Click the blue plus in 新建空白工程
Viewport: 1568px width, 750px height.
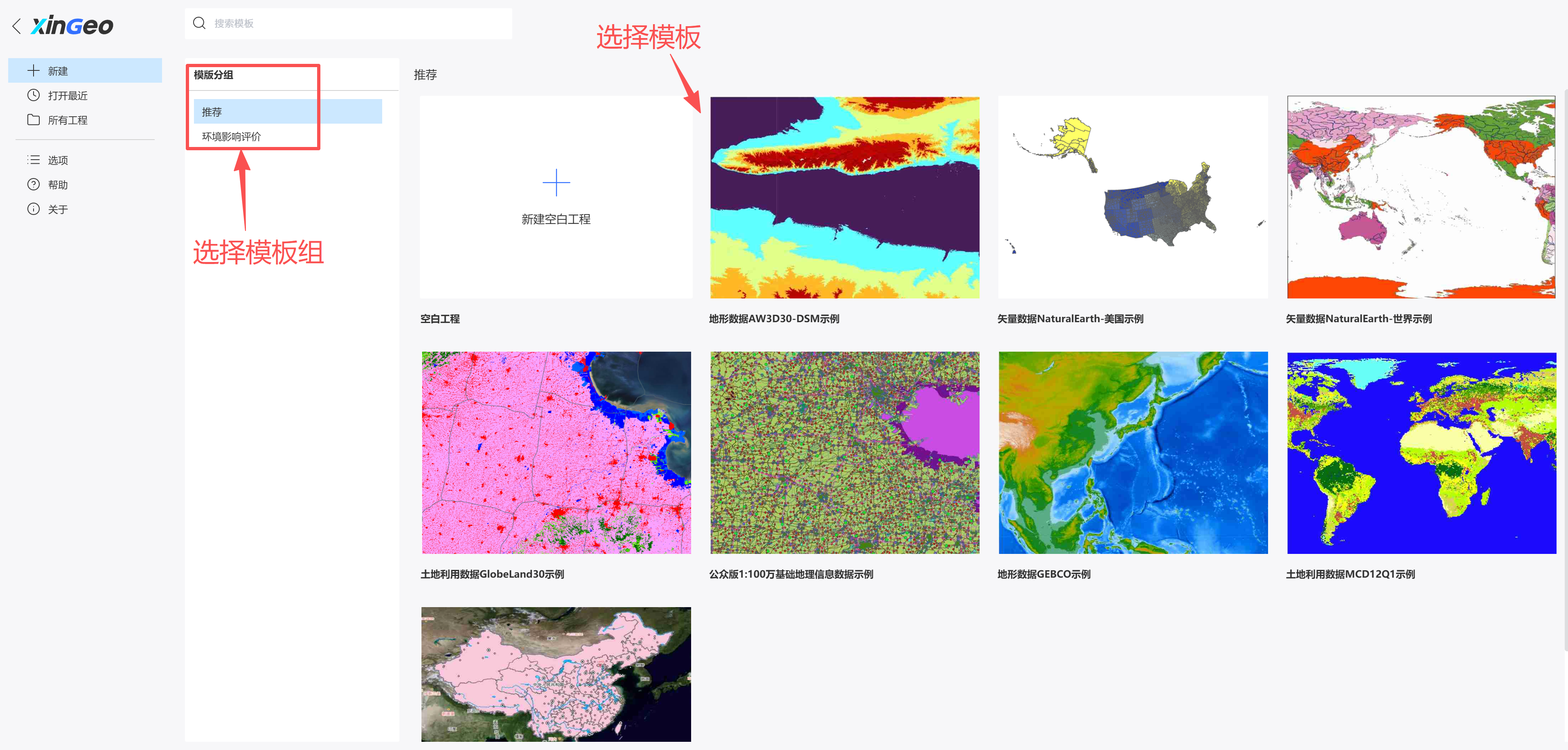pos(556,183)
